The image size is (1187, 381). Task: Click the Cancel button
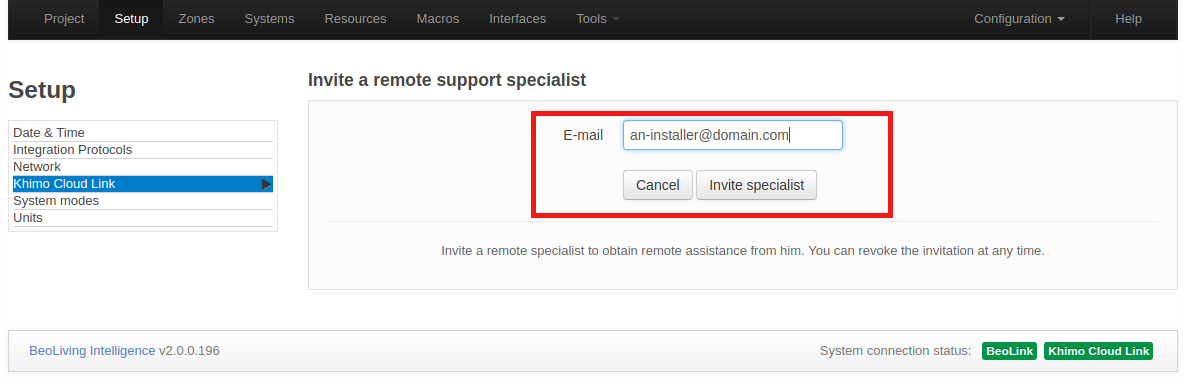(x=658, y=185)
